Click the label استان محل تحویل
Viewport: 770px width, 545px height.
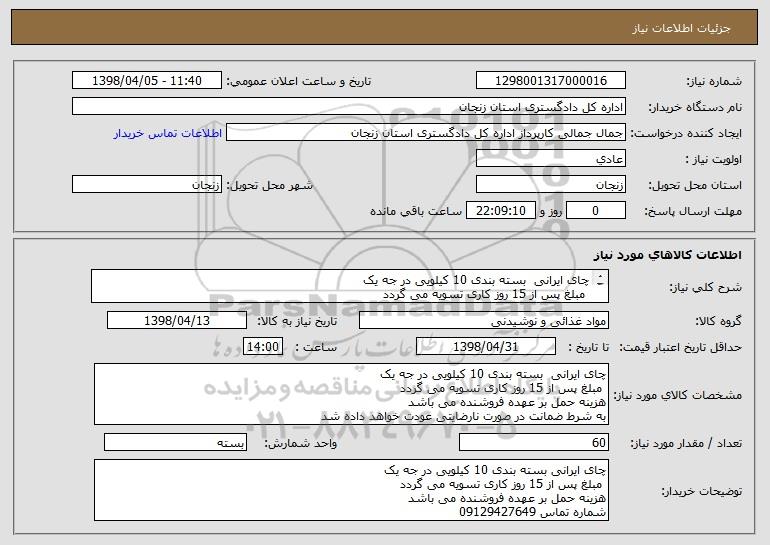pyautogui.click(x=695, y=185)
